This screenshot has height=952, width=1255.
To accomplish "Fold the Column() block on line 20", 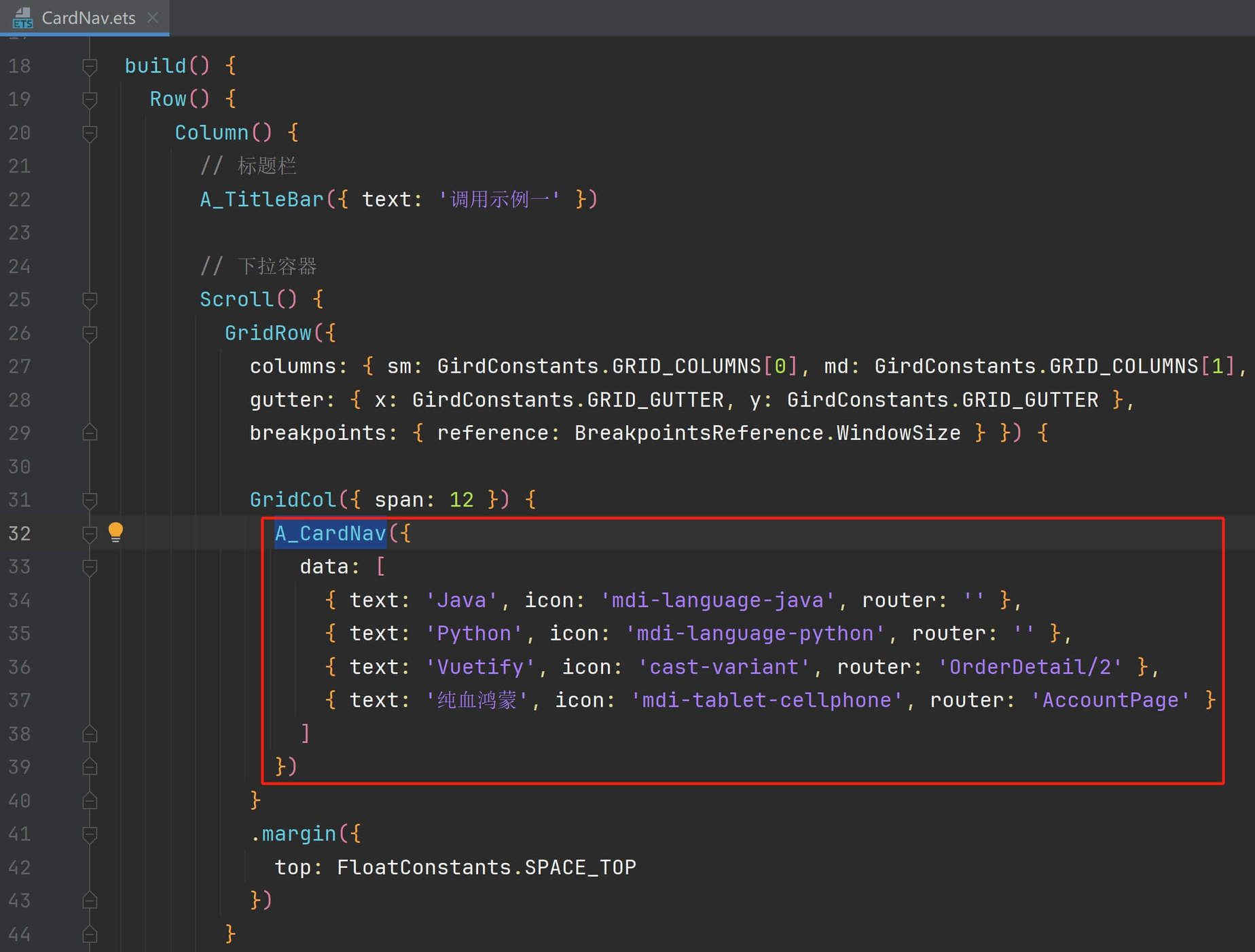I will 90,132.
